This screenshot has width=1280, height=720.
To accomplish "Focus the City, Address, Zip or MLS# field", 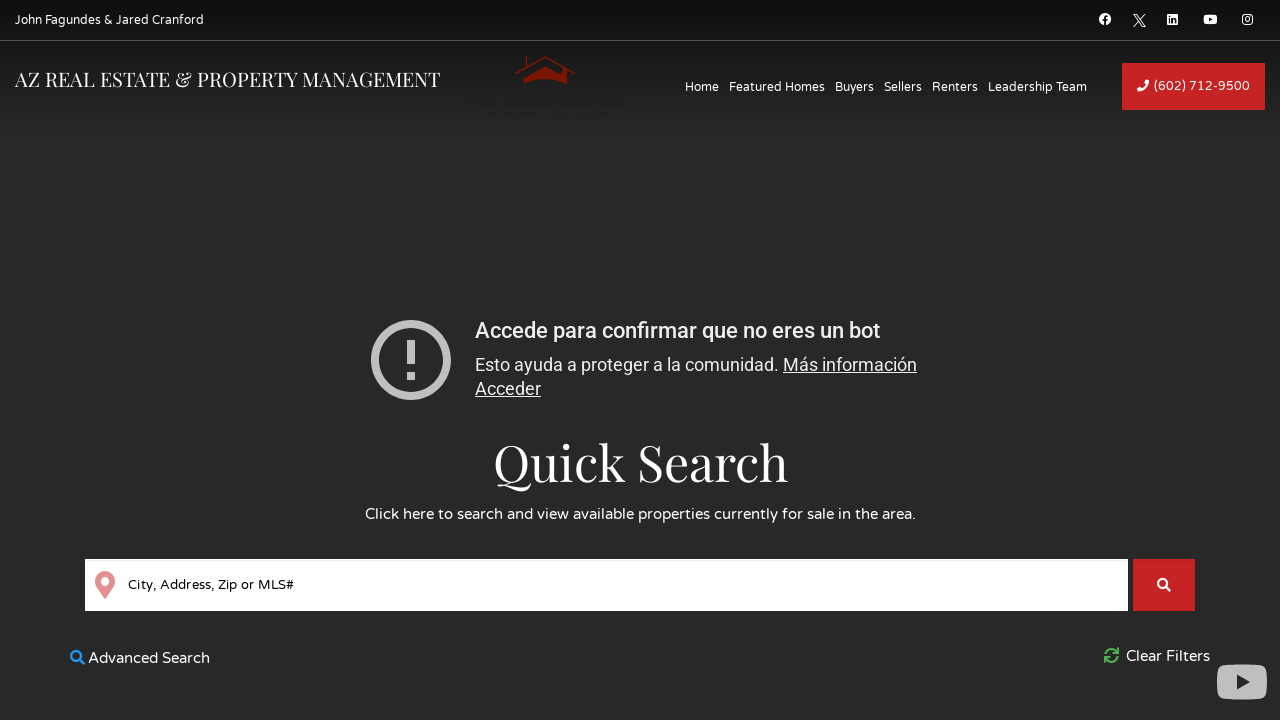I will point(620,585).
